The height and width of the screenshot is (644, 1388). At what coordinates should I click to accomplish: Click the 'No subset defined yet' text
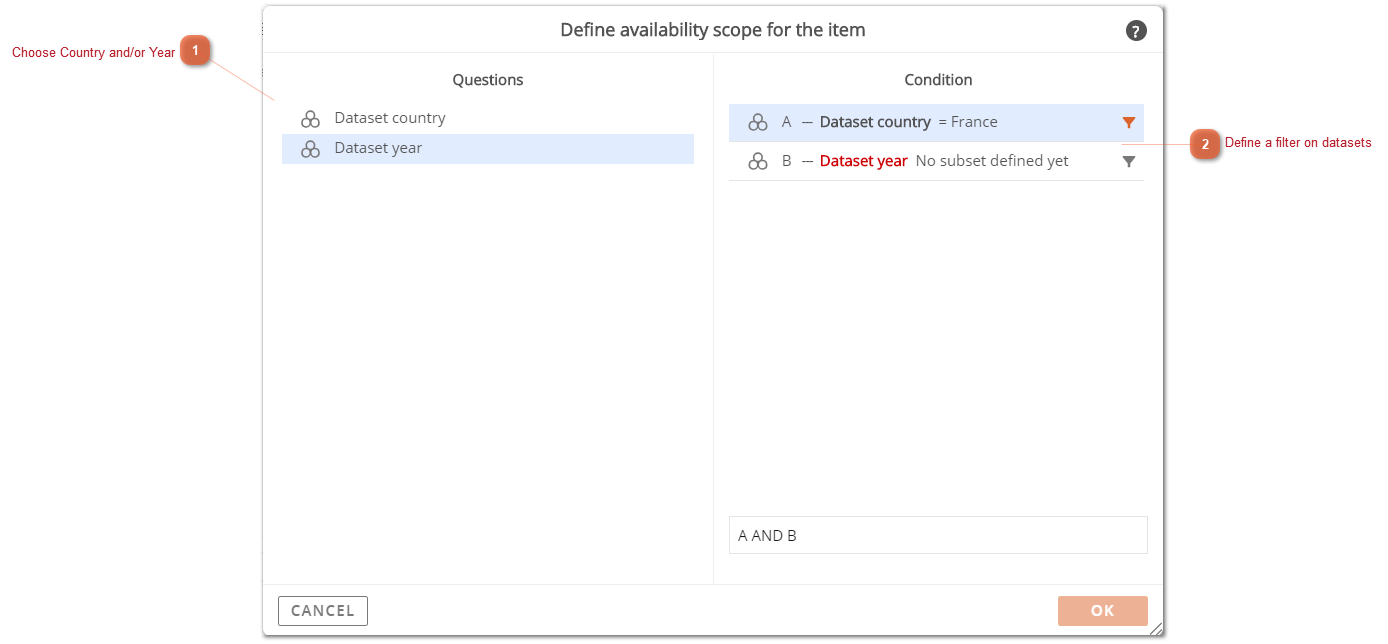992,161
